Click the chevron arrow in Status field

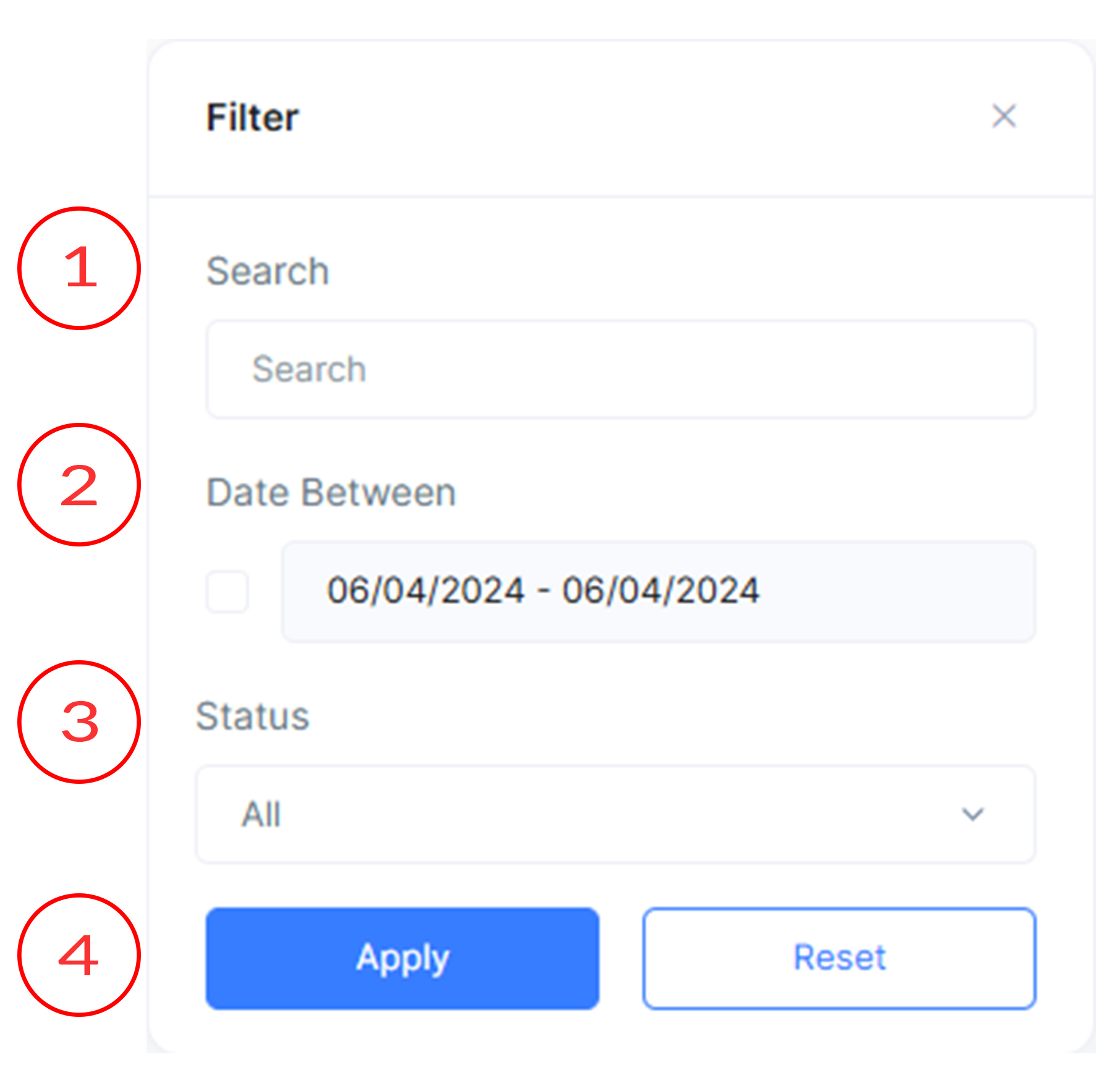972,814
